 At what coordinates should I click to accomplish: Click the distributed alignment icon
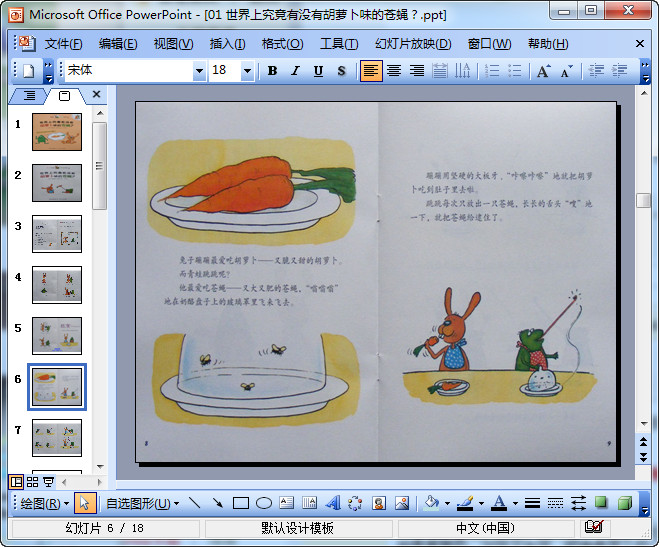pos(440,71)
